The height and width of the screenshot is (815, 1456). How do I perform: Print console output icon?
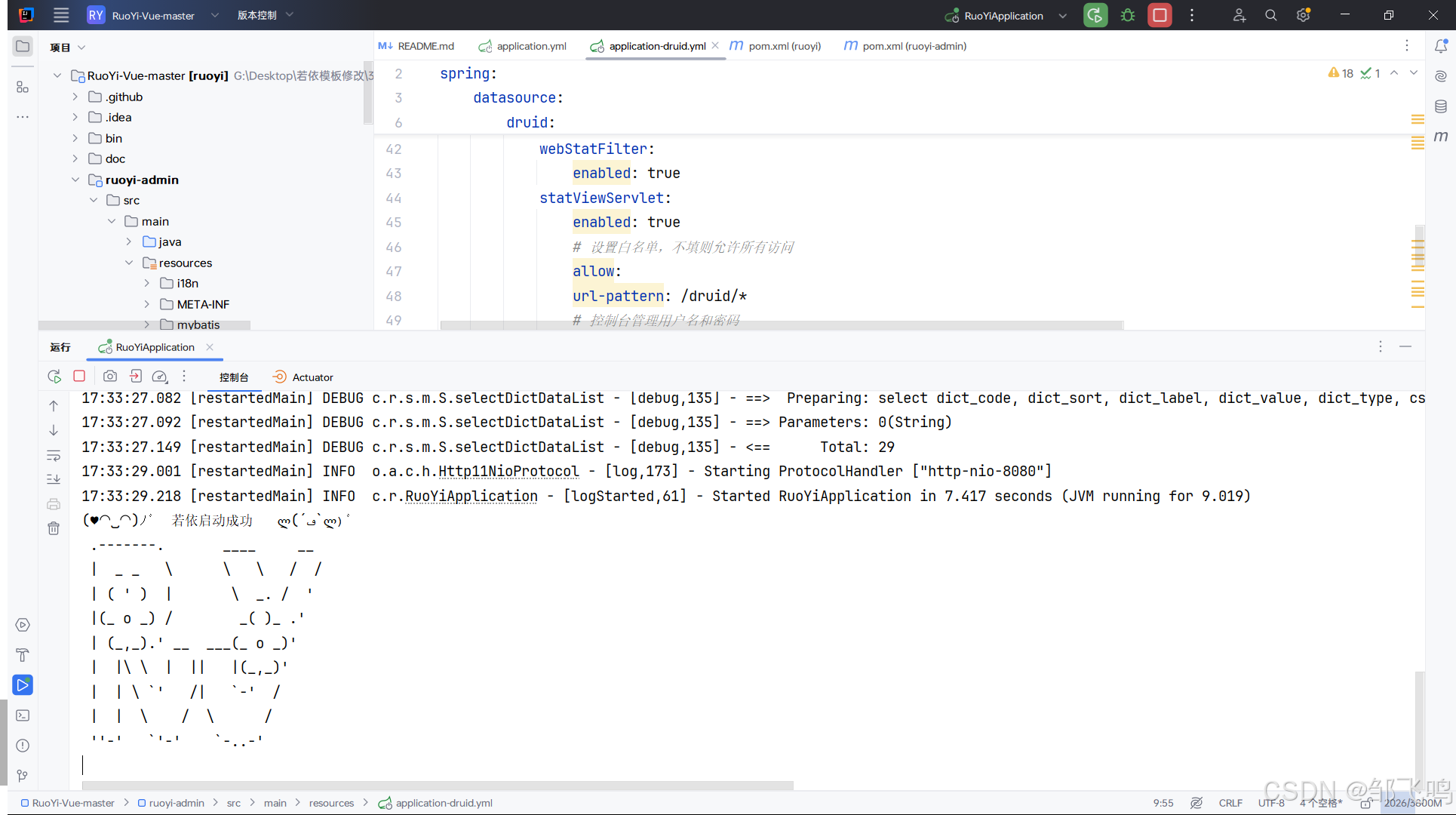point(54,504)
